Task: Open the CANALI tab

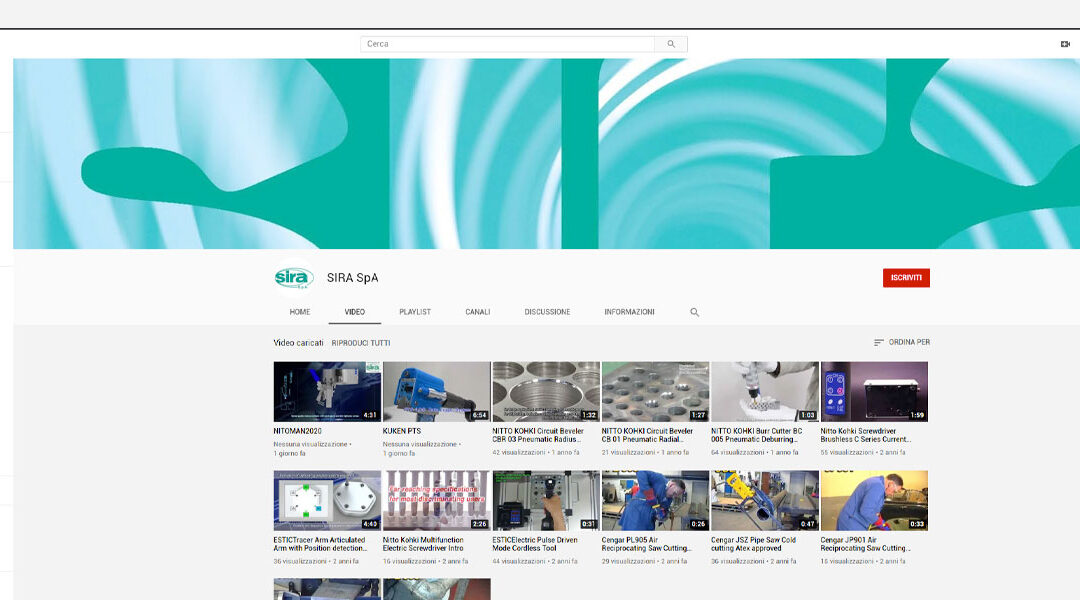Action: tap(478, 312)
